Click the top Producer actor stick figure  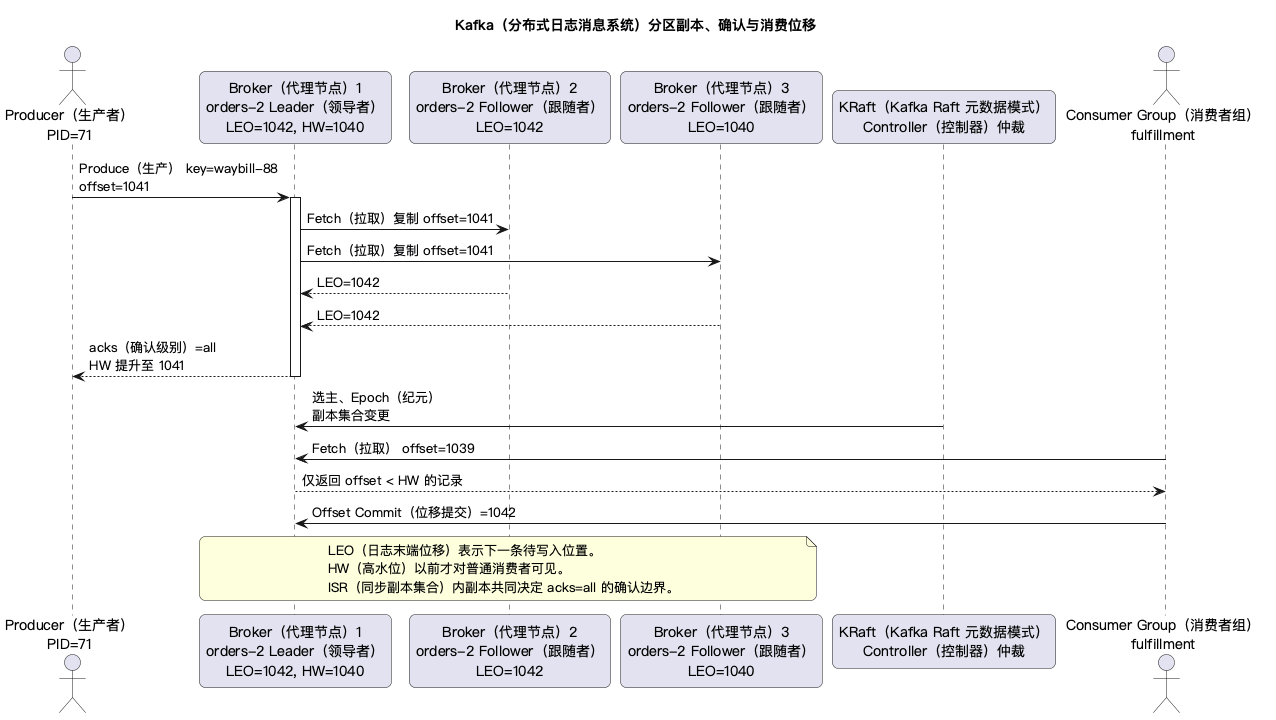pyautogui.click(x=71, y=75)
